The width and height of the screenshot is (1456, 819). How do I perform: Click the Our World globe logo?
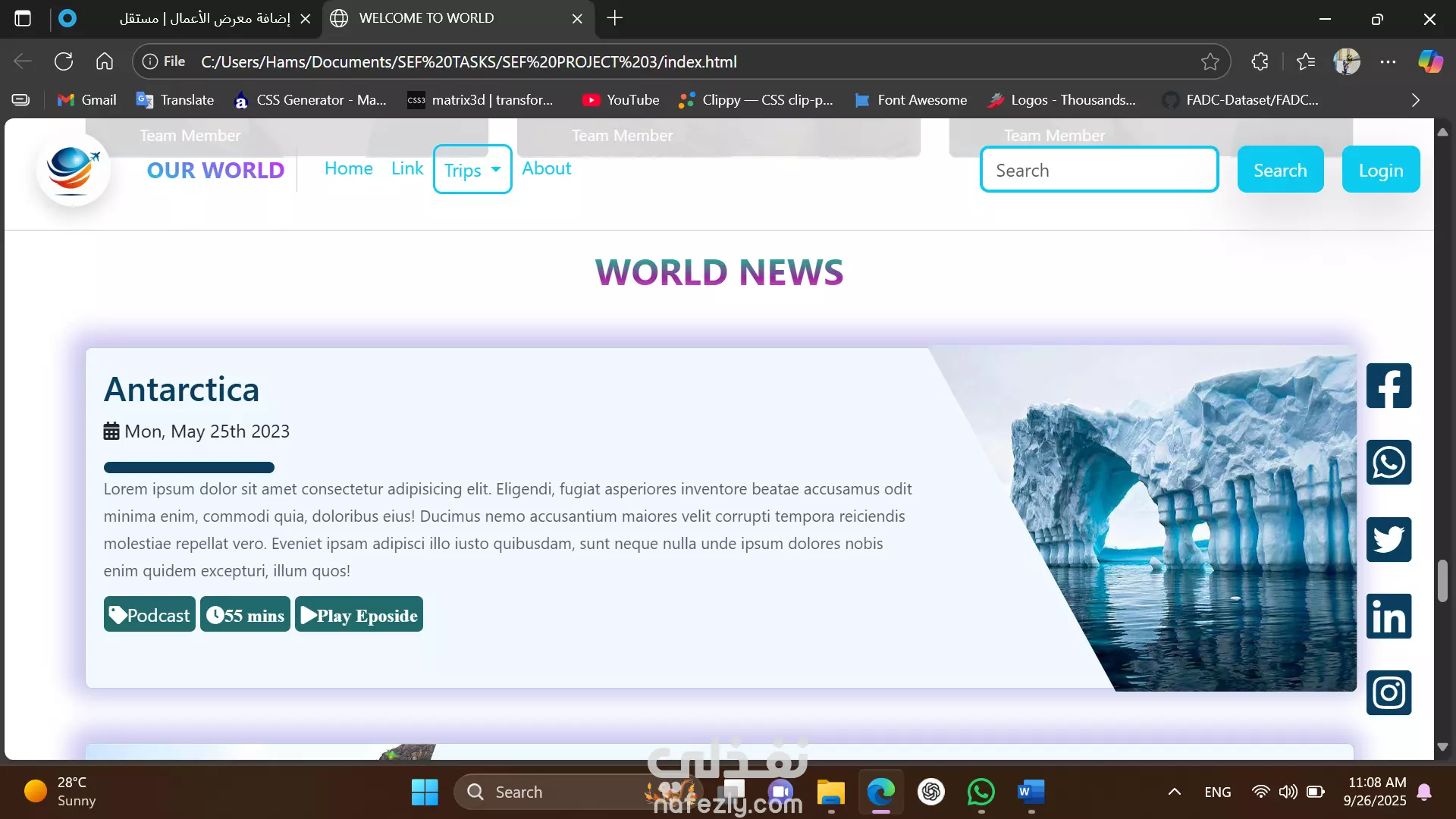click(73, 169)
